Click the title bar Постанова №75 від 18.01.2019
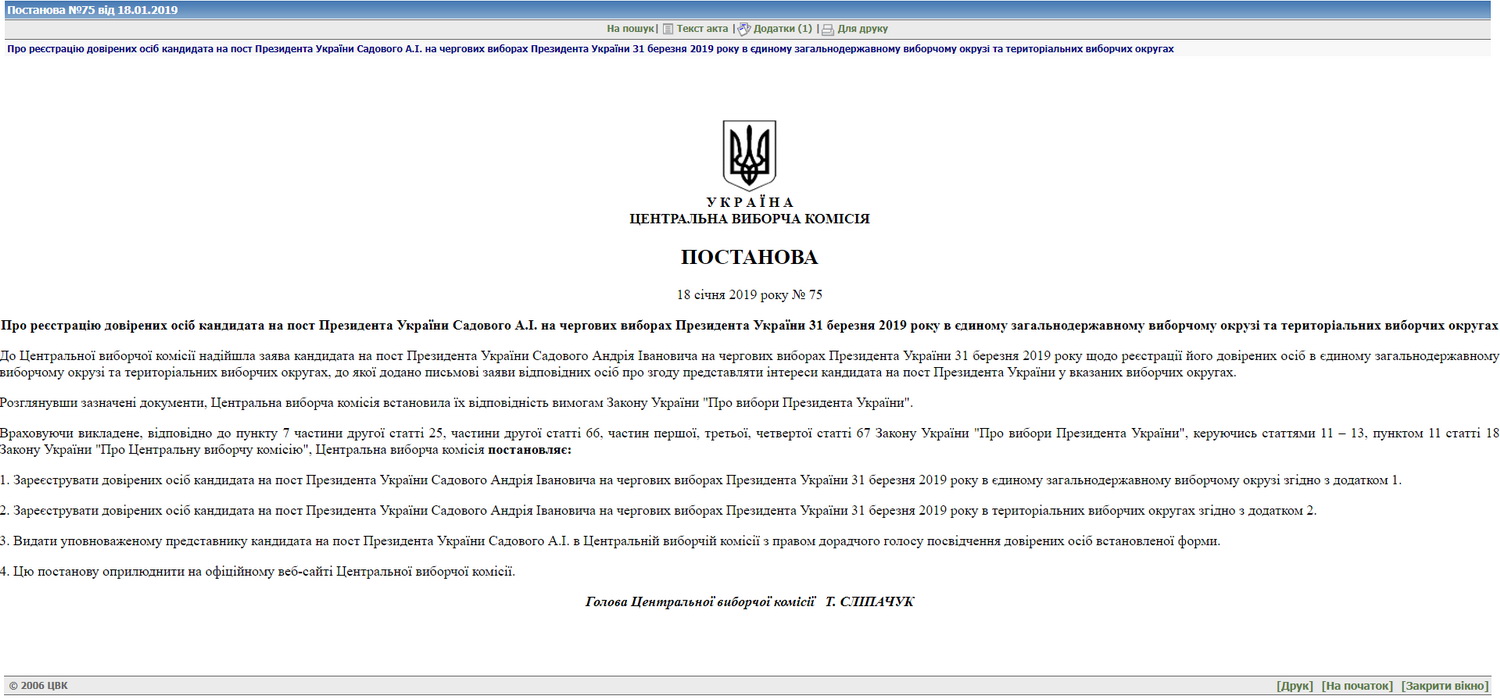Screen dimensions: 1500x700 (x=93, y=10)
